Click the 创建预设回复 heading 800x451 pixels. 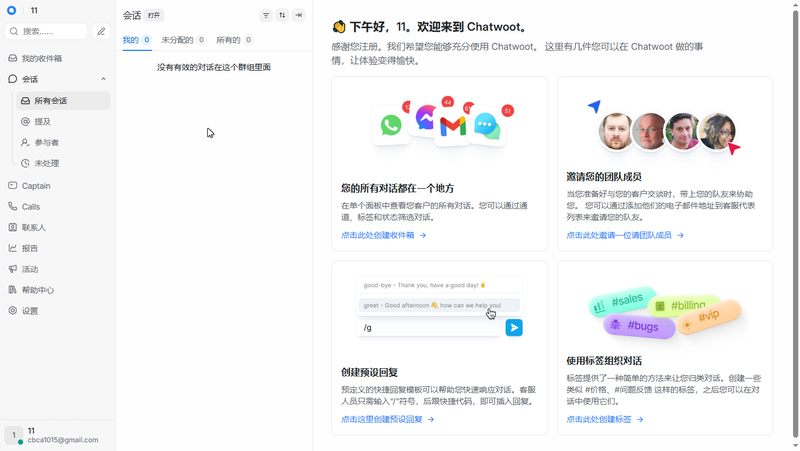click(369, 372)
